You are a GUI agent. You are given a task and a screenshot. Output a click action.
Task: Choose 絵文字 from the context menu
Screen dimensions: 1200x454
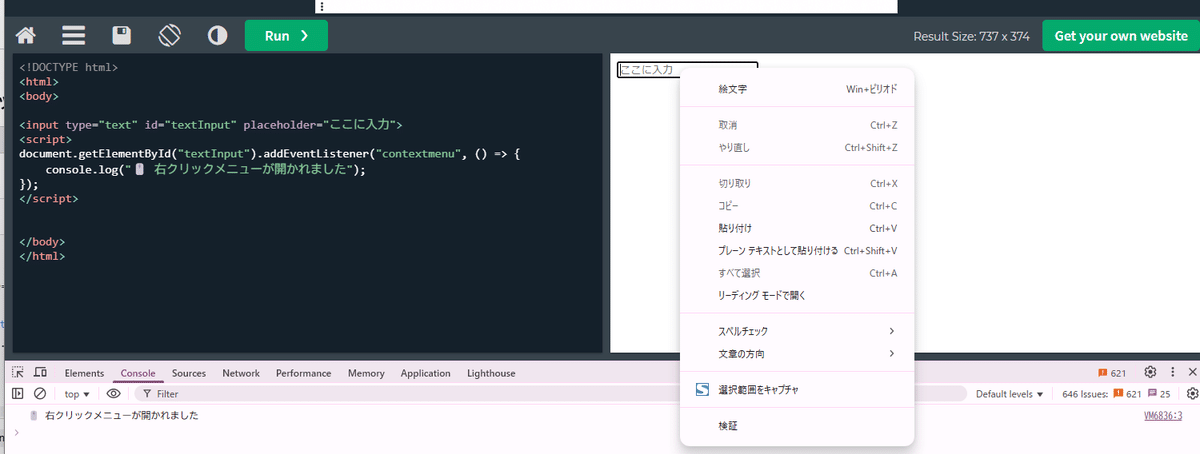point(796,89)
